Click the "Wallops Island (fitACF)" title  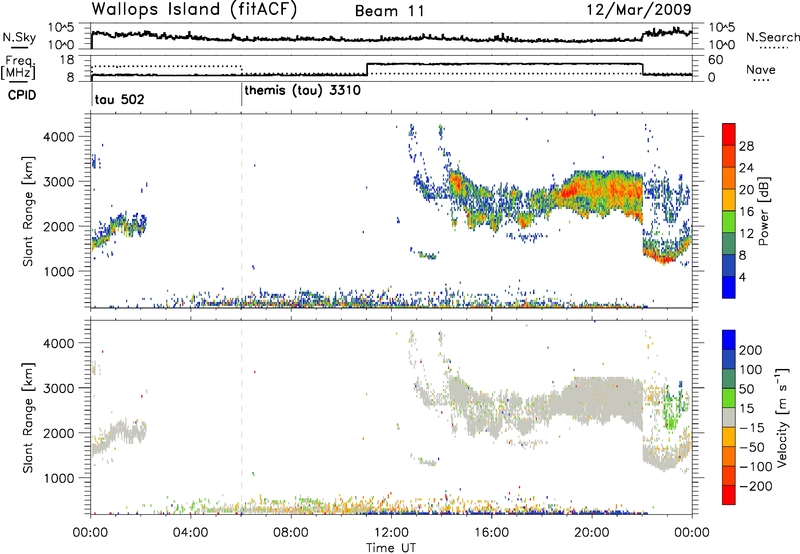(194, 9)
